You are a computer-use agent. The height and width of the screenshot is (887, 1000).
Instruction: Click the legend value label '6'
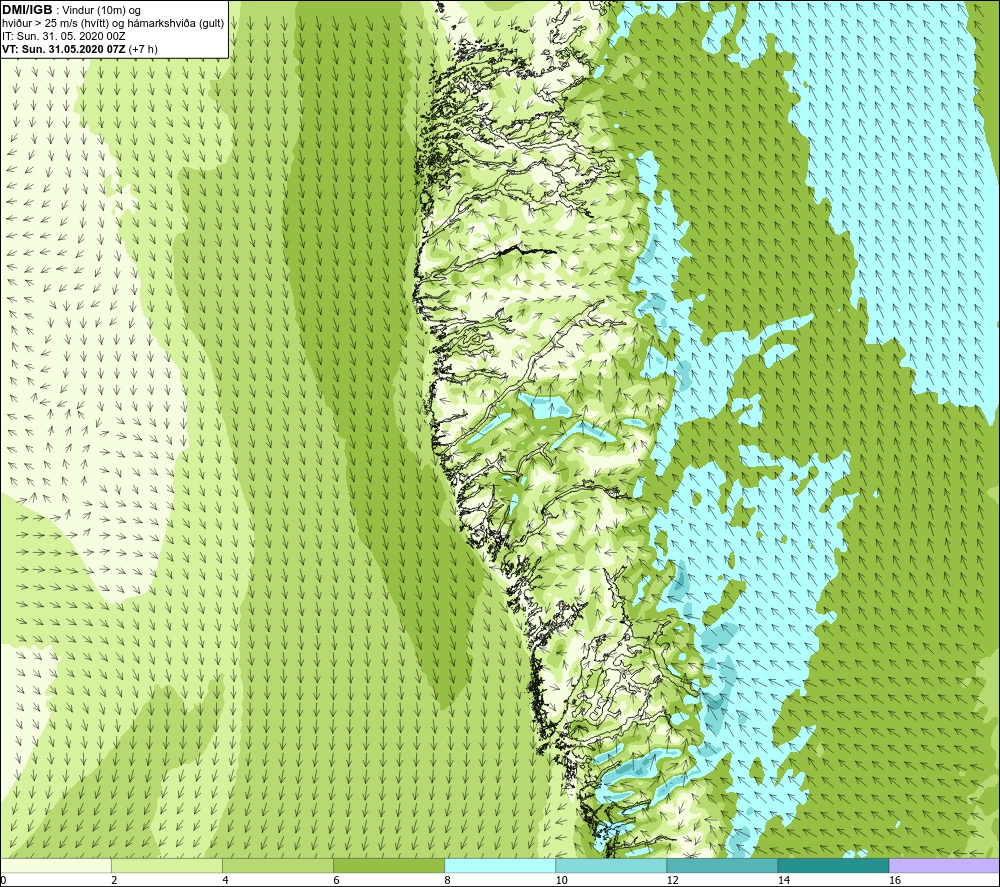(336, 880)
